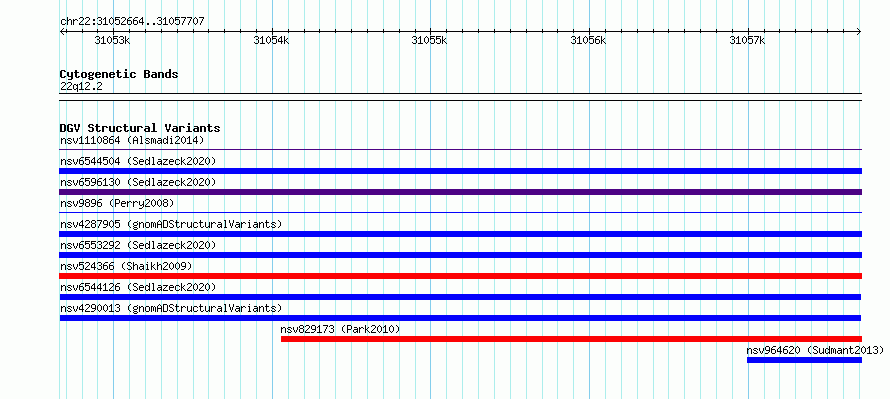Viewport: 890px width, 399px height.
Task: Click the Cytogenetic Bands track title
Action: point(119,74)
